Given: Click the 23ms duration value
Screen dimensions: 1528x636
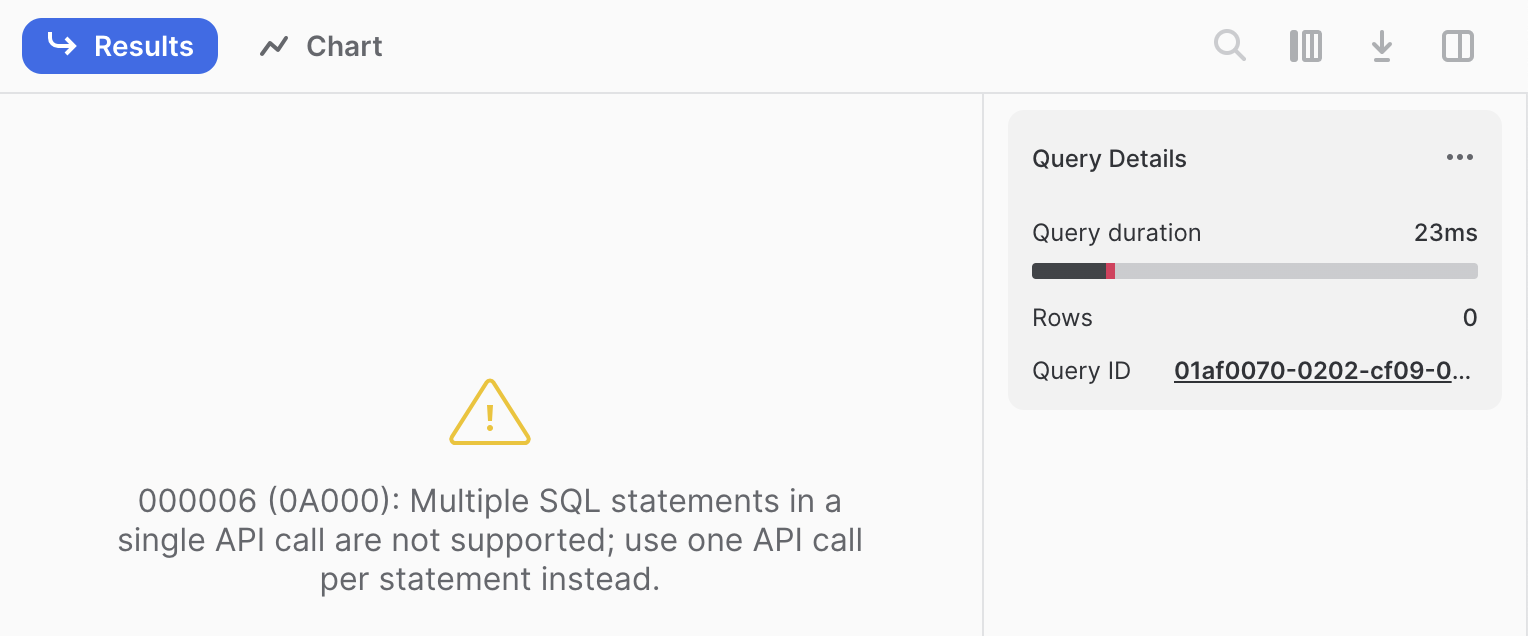Looking at the screenshot, I should coord(1445,233).
